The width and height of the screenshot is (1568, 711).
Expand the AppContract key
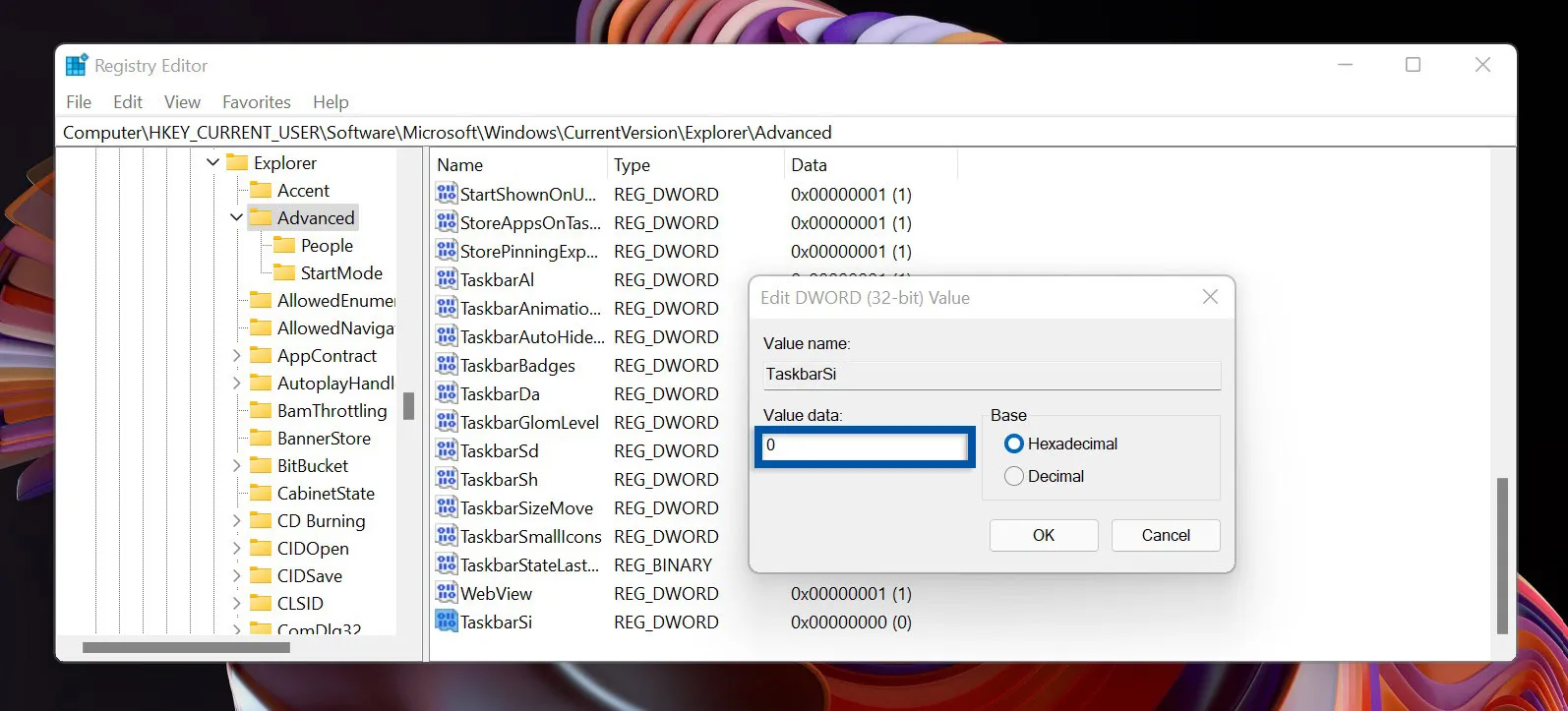tap(237, 355)
